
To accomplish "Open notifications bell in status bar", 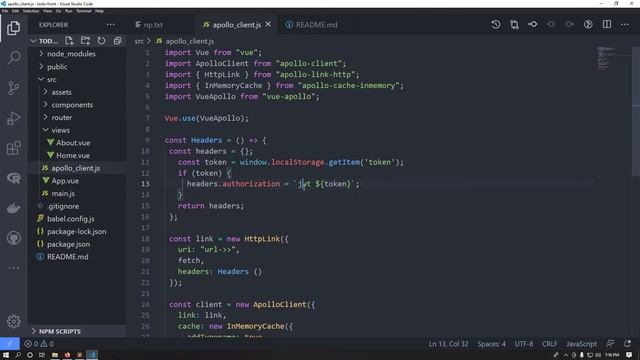I will (x=627, y=344).
